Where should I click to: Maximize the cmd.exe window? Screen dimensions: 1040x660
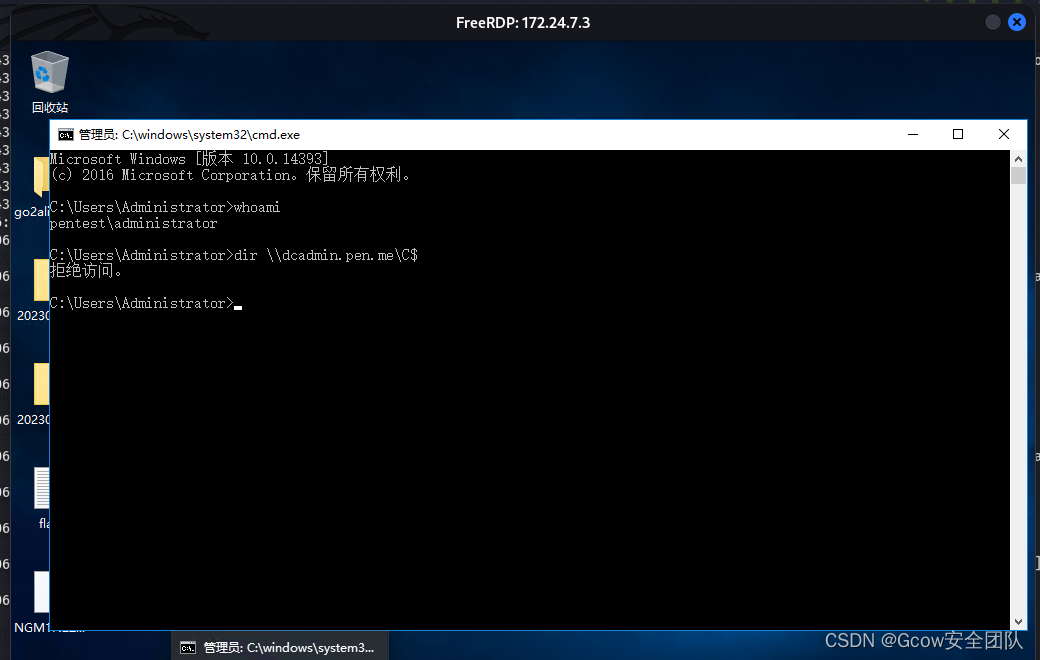tap(958, 135)
